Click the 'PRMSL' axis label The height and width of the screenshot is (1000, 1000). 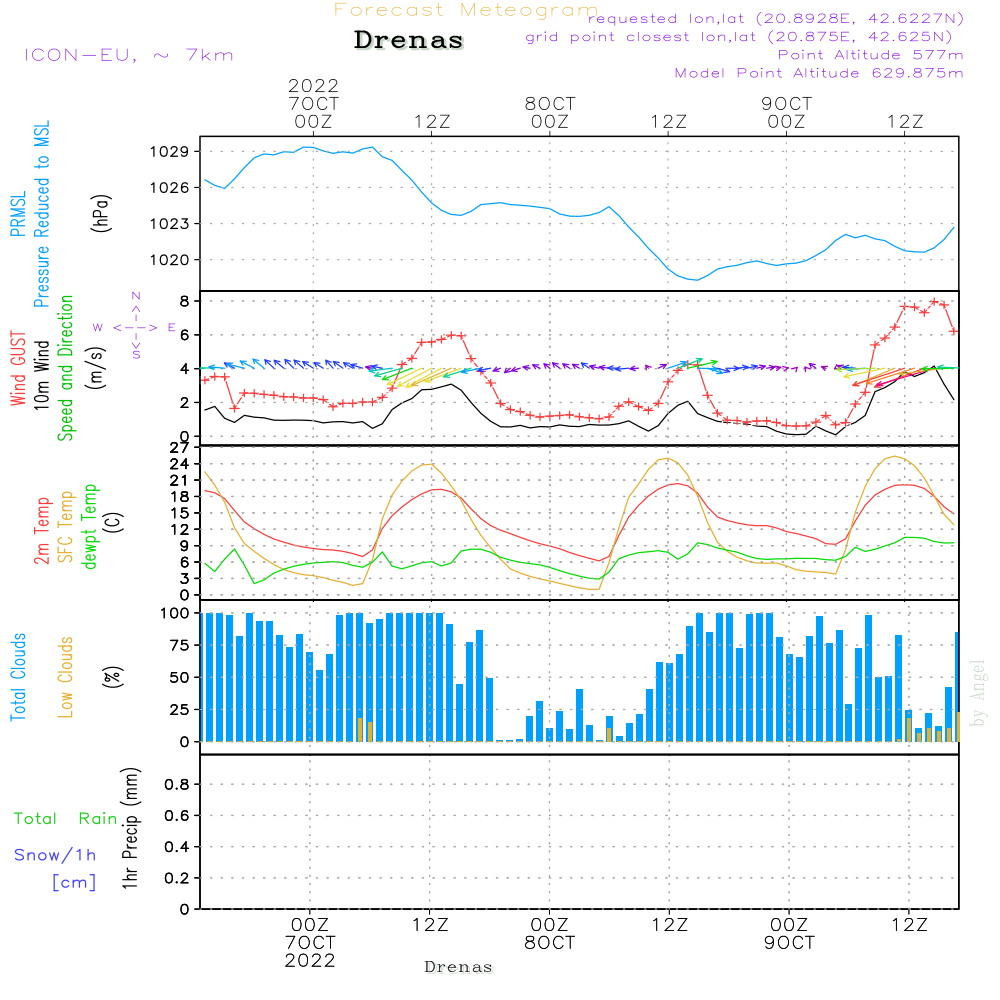pos(18,213)
